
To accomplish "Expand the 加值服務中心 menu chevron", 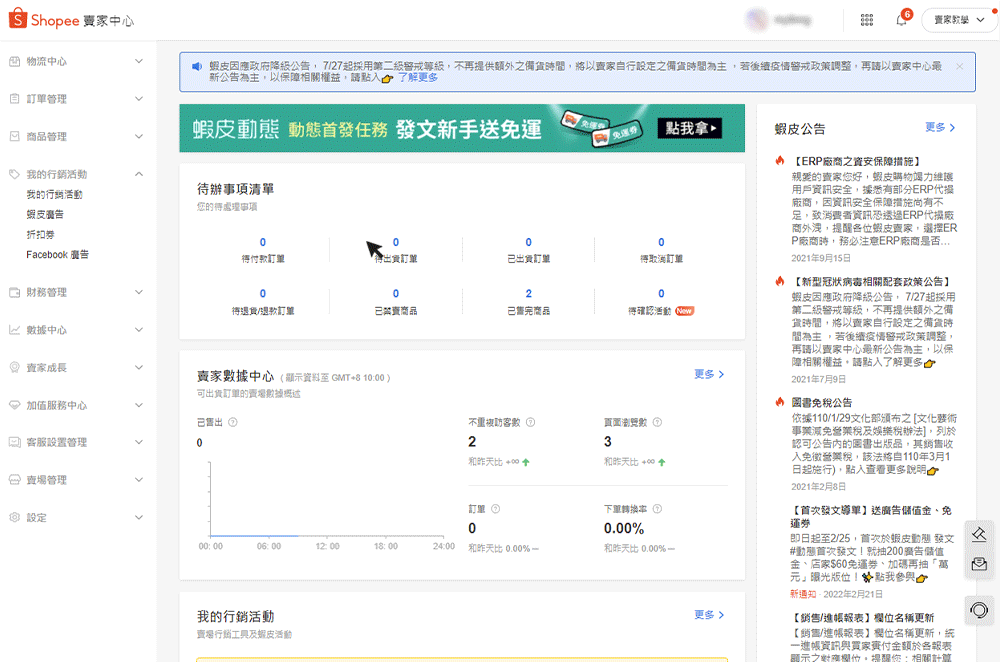I will click(x=139, y=405).
